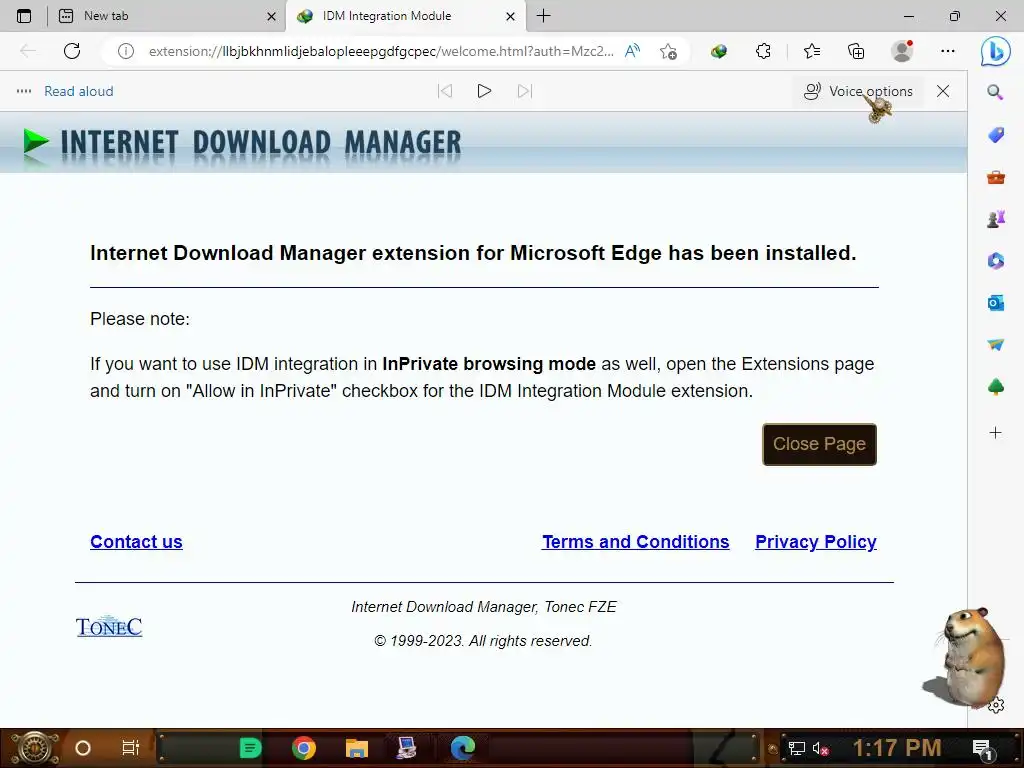This screenshot has width=1024, height=768.
Task: Open read aloud more options dots
Action: pyautogui.click(x=24, y=91)
